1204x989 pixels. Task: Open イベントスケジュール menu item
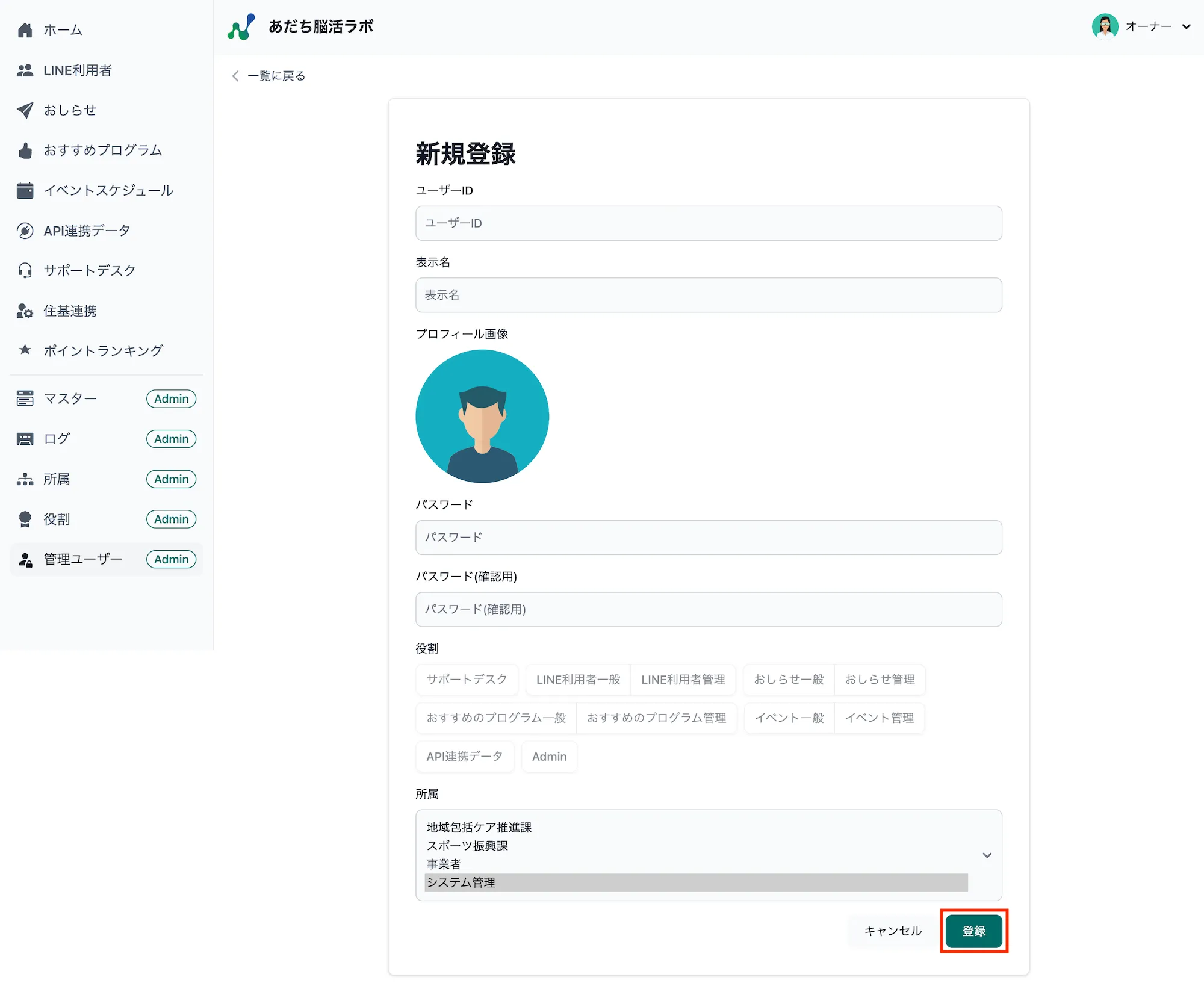(x=107, y=190)
